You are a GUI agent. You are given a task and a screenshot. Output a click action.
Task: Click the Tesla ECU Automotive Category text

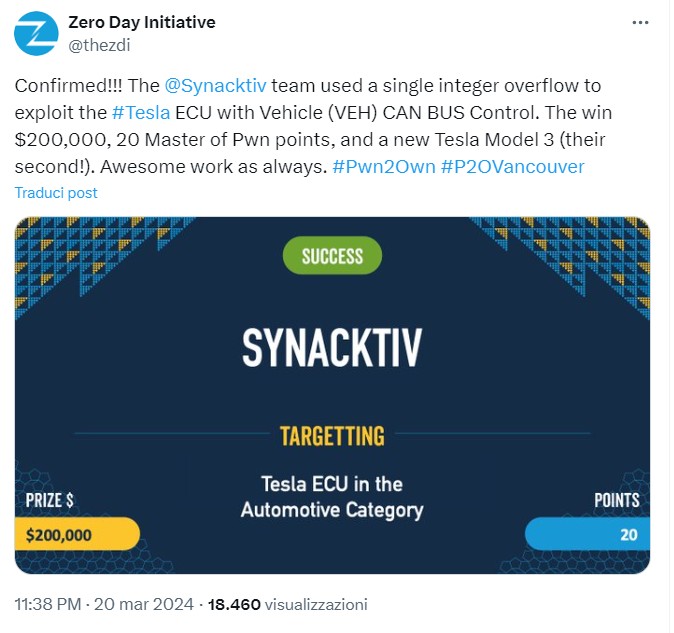tap(332, 497)
